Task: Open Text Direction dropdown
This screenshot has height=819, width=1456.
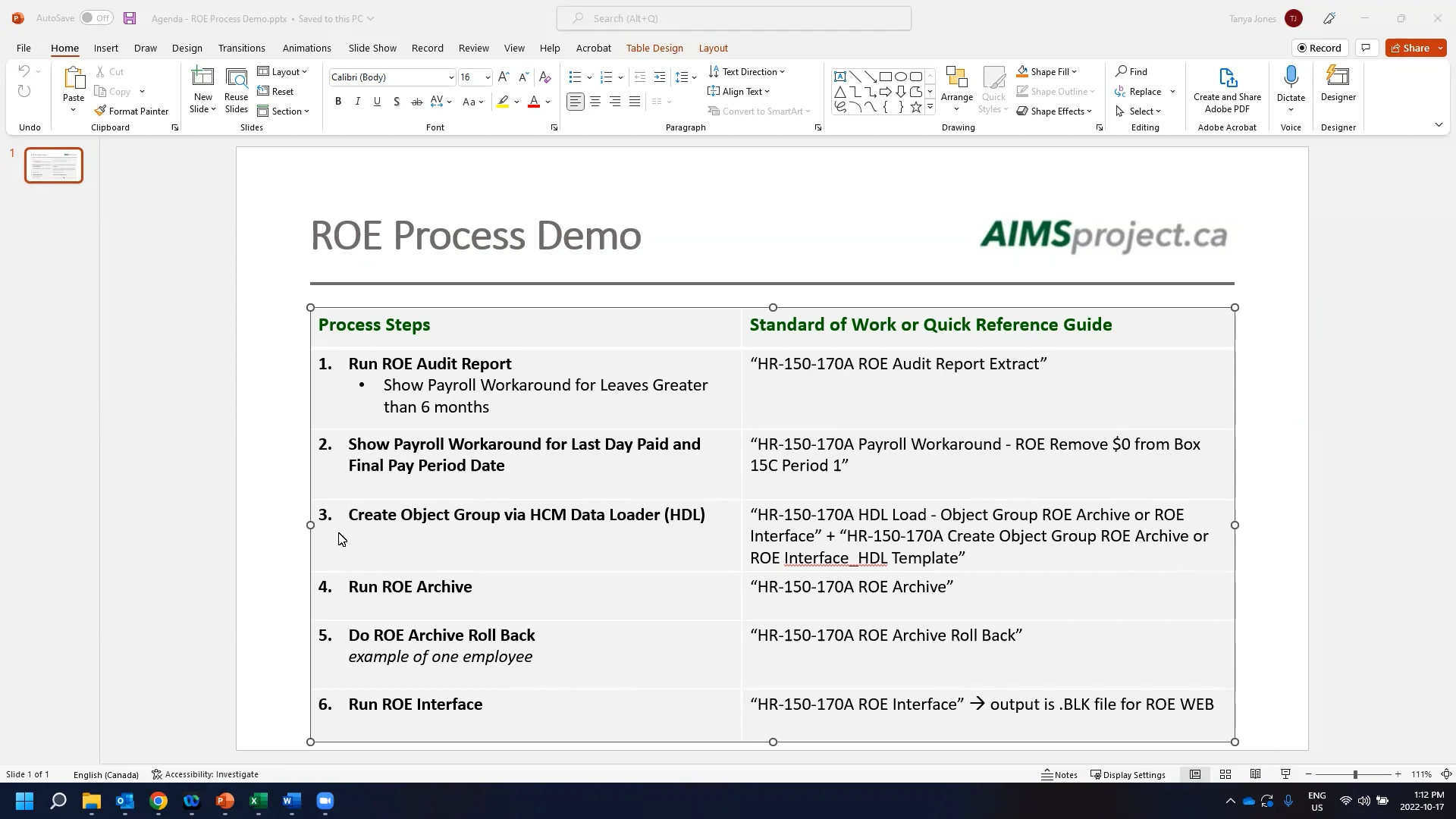Action: pyautogui.click(x=747, y=71)
